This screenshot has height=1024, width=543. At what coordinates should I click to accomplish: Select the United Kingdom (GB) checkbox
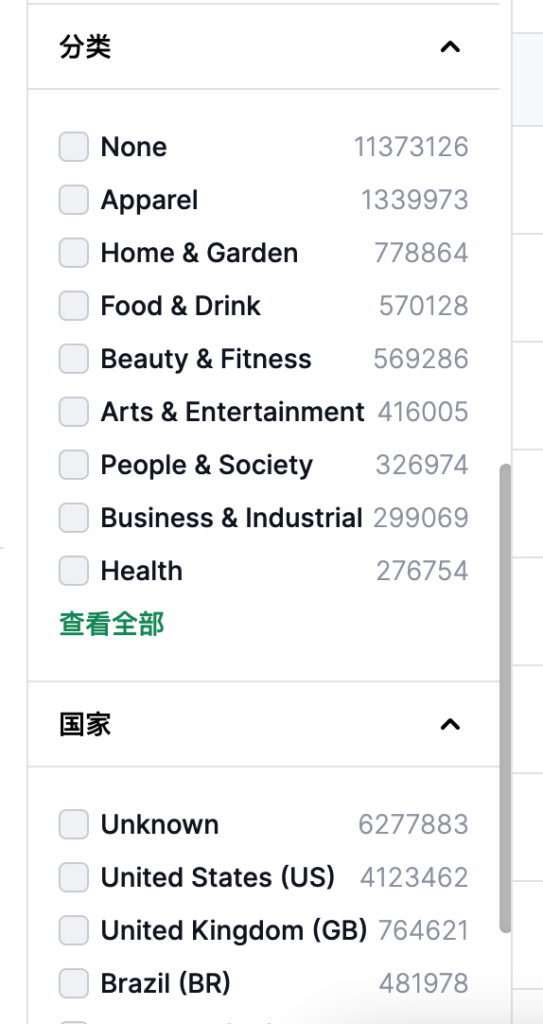pyautogui.click(x=74, y=930)
